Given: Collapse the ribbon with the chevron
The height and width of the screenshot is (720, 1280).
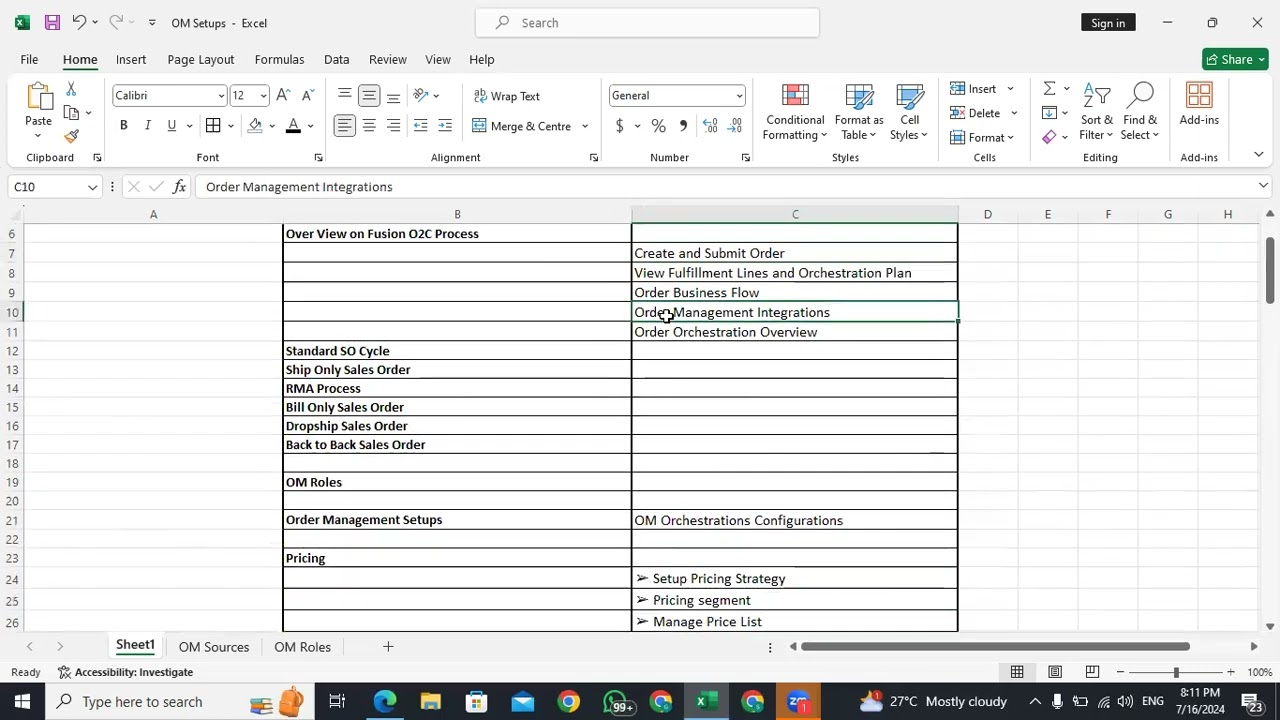Looking at the screenshot, I should (1258, 155).
